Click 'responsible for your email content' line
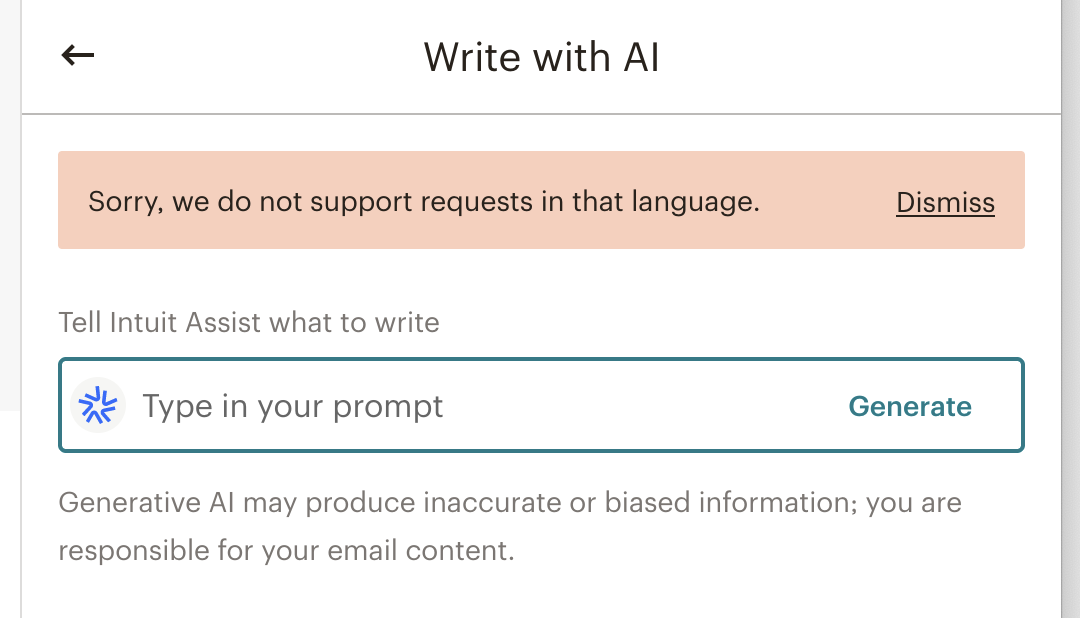 [286, 550]
